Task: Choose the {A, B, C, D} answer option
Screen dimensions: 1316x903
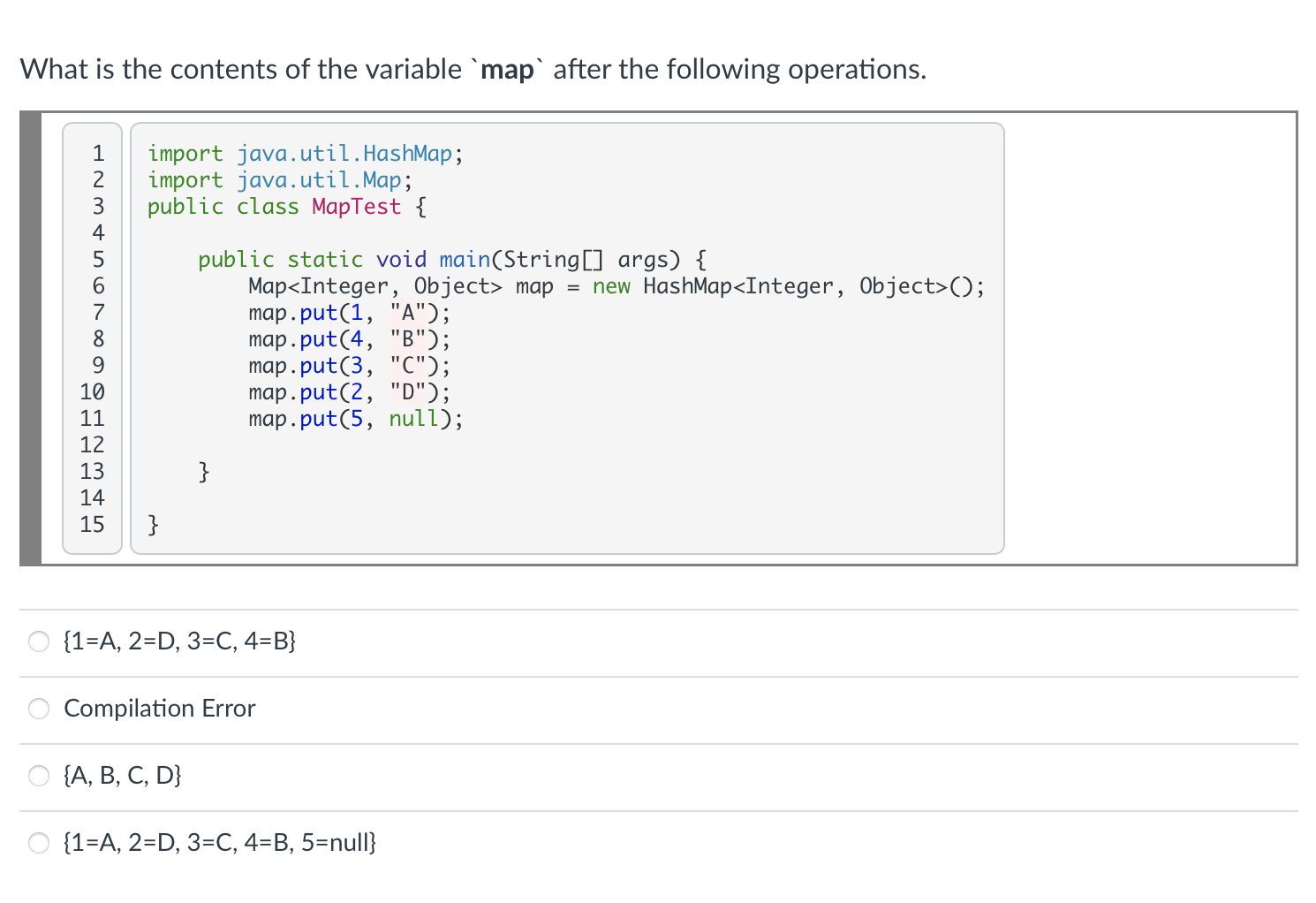Action: pyautogui.click(x=39, y=776)
